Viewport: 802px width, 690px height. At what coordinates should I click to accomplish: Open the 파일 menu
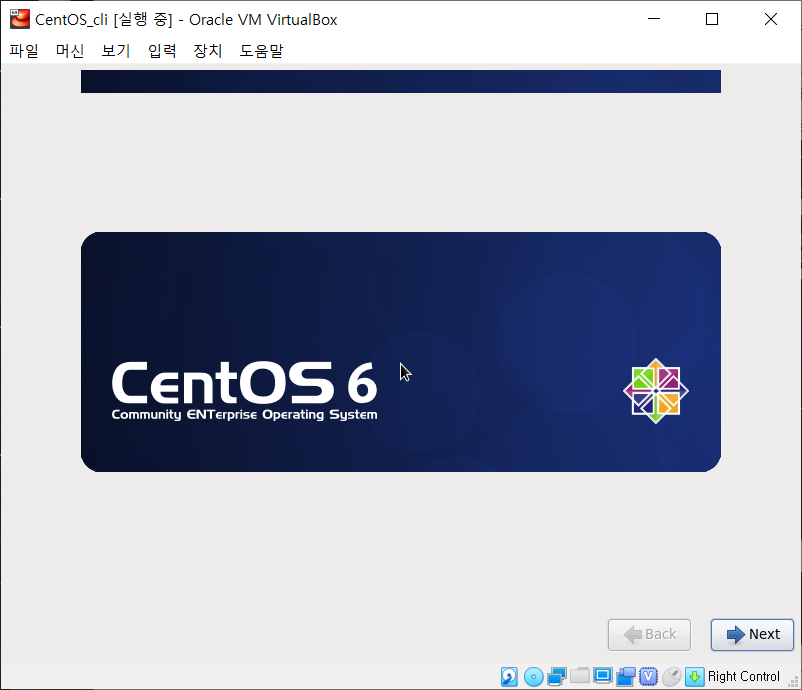(24, 51)
